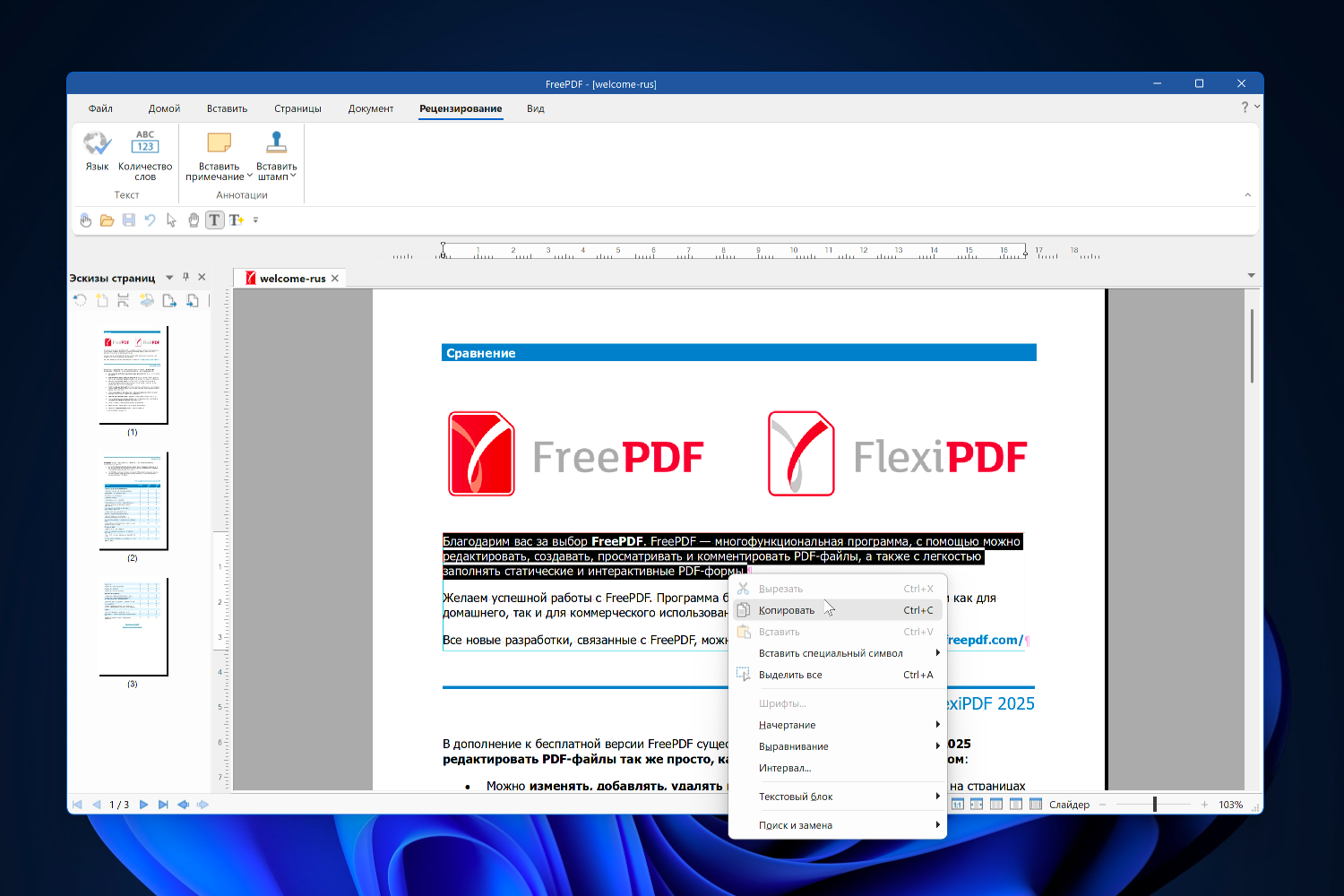Undo the last action with the curved arrow

(150, 220)
